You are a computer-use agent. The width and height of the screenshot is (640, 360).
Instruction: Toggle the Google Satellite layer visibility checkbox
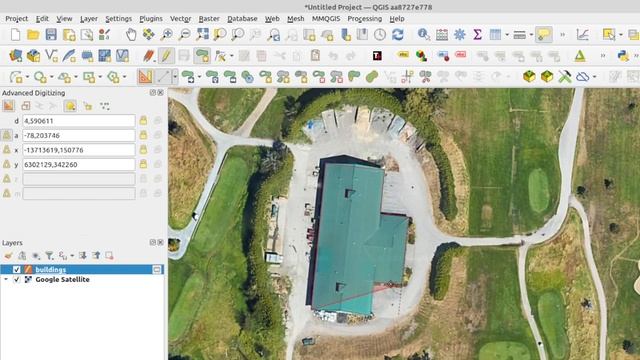[x=16, y=280]
